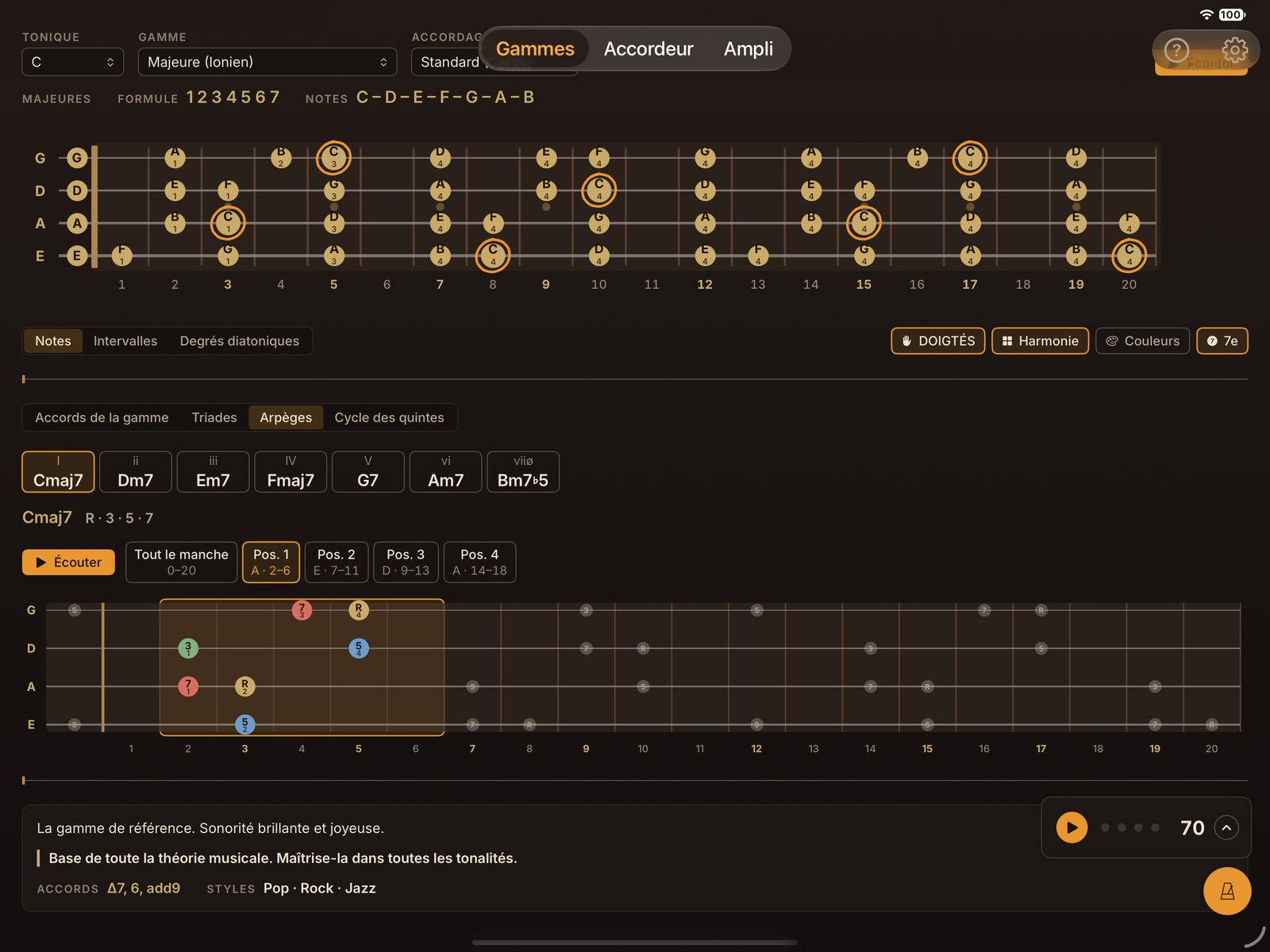Choose Pos. 2 E 7–11
Viewport: 1270px width, 952px height.
click(x=336, y=562)
